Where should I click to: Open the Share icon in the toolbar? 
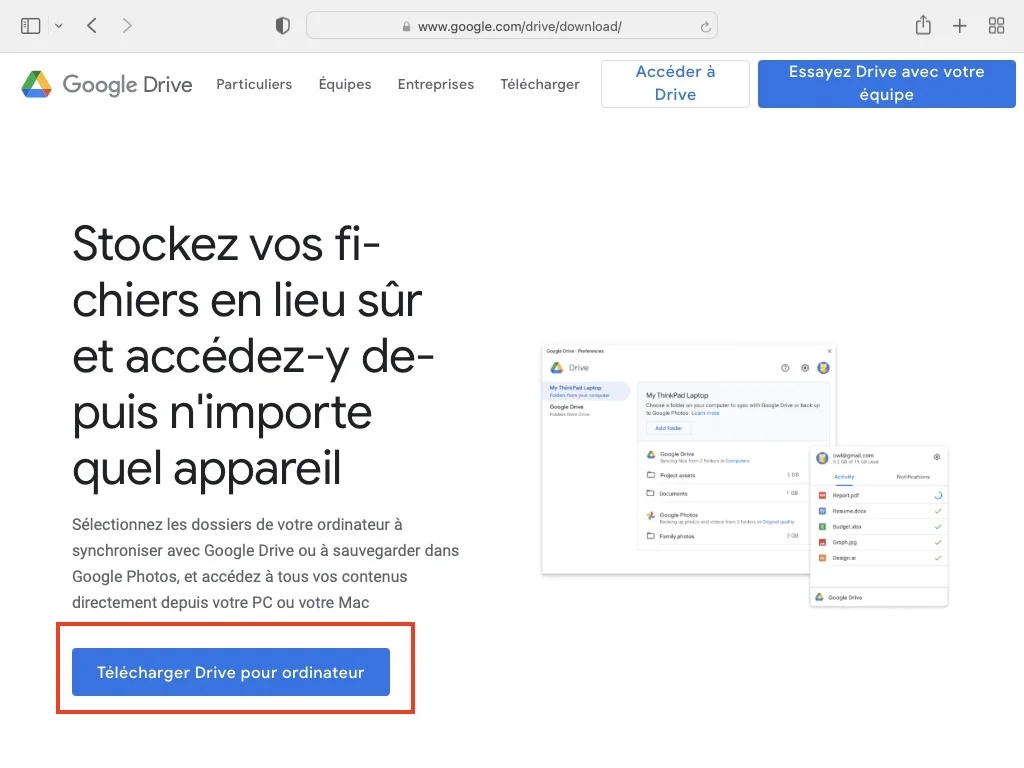923,25
